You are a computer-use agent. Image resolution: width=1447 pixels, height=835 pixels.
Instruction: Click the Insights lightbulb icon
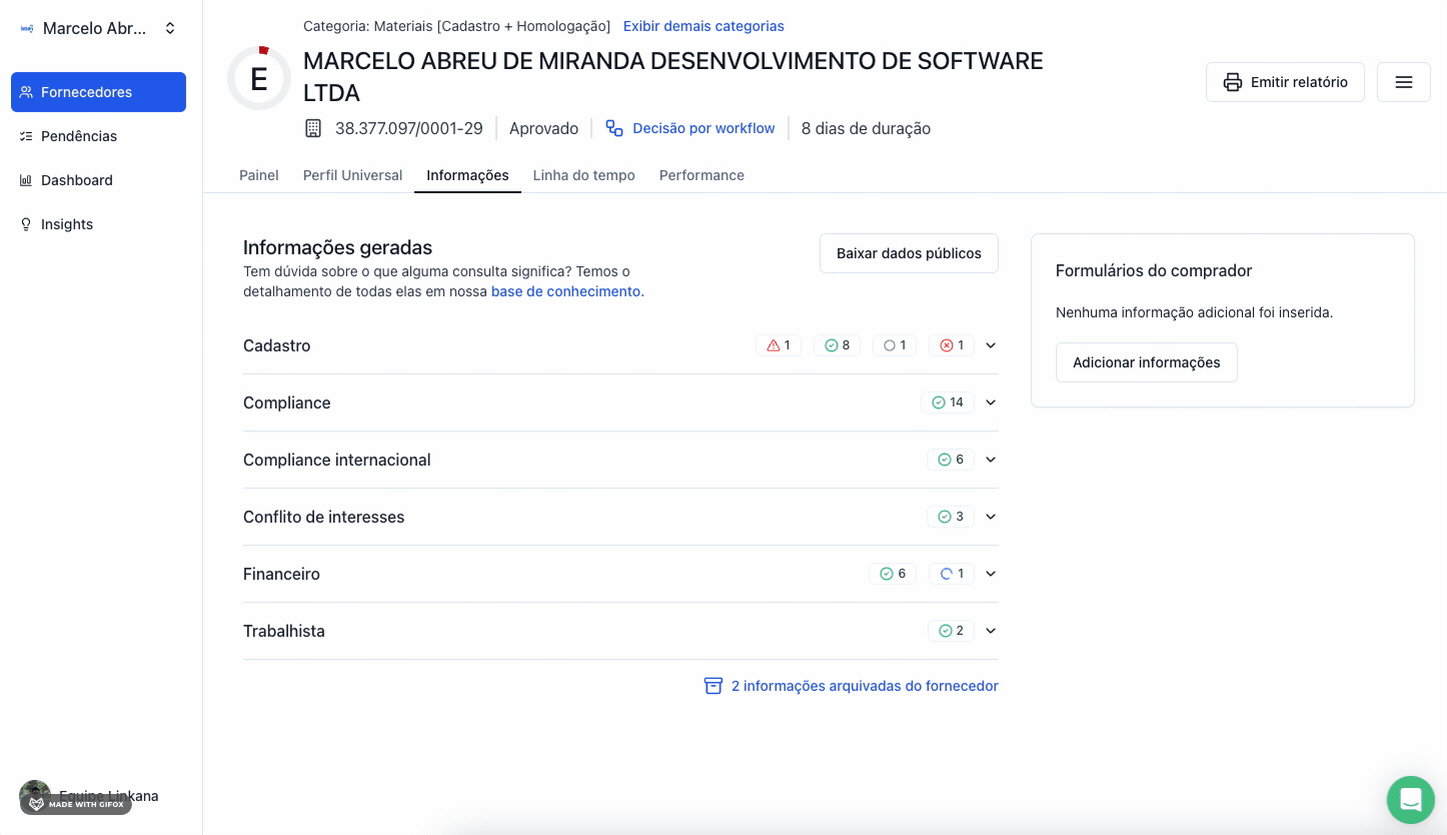(26, 224)
